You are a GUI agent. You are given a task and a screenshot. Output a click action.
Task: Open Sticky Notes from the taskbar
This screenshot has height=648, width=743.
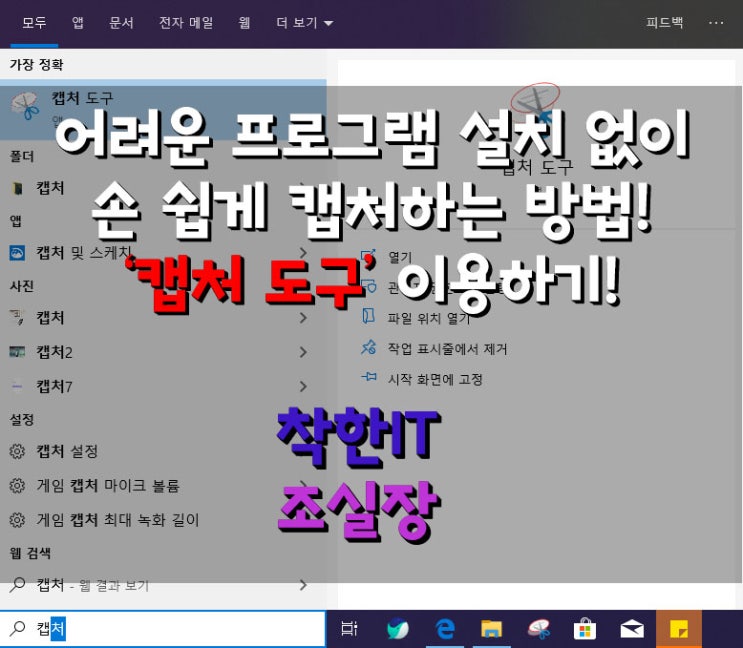click(x=679, y=629)
